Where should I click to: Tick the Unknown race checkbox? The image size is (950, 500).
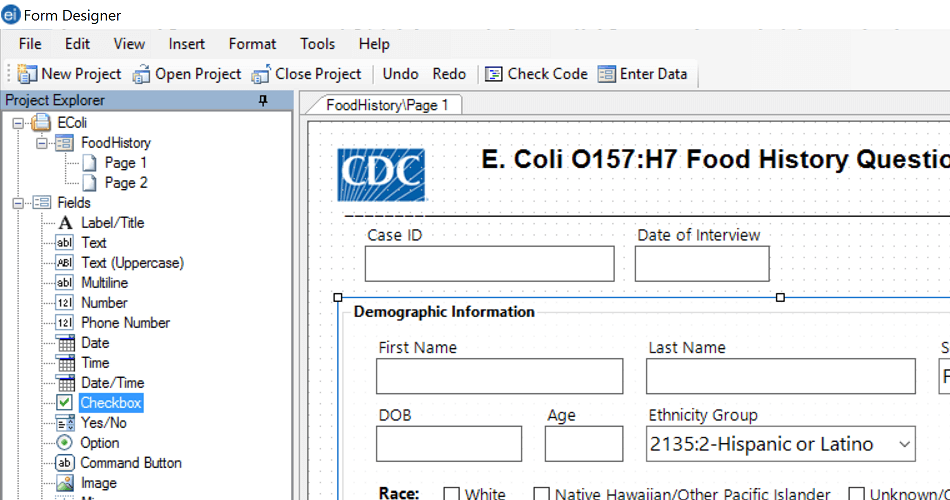(x=857, y=494)
